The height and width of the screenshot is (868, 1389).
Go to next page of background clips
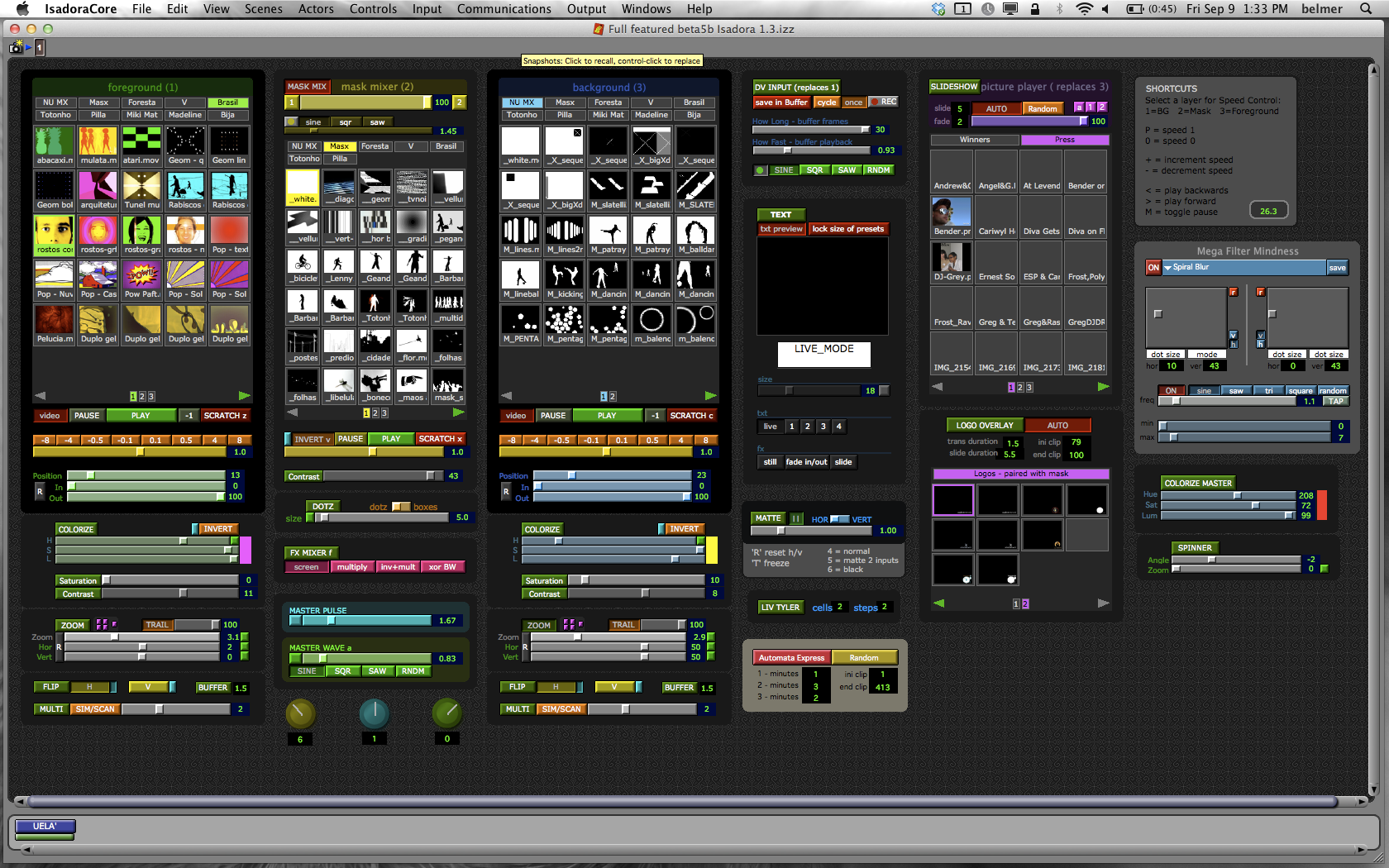[710, 396]
